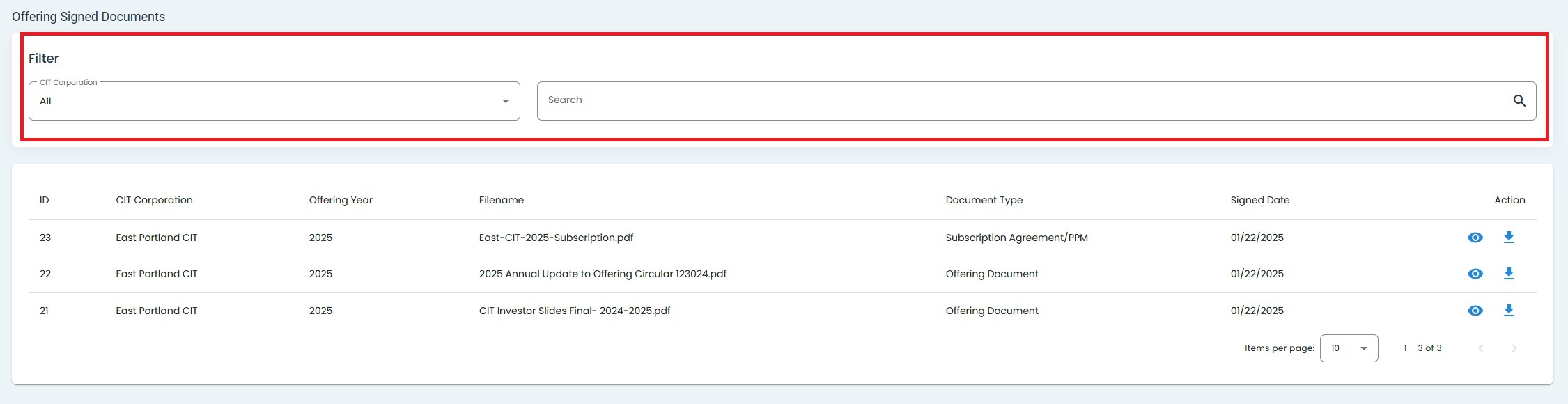Go to next page arrow
The width and height of the screenshot is (1568, 404).
pyautogui.click(x=1514, y=348)
